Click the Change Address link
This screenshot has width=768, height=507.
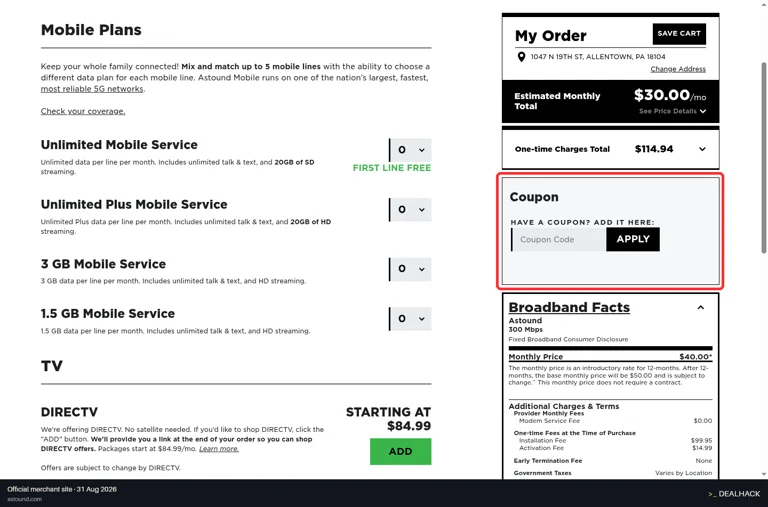coord(678,69)
